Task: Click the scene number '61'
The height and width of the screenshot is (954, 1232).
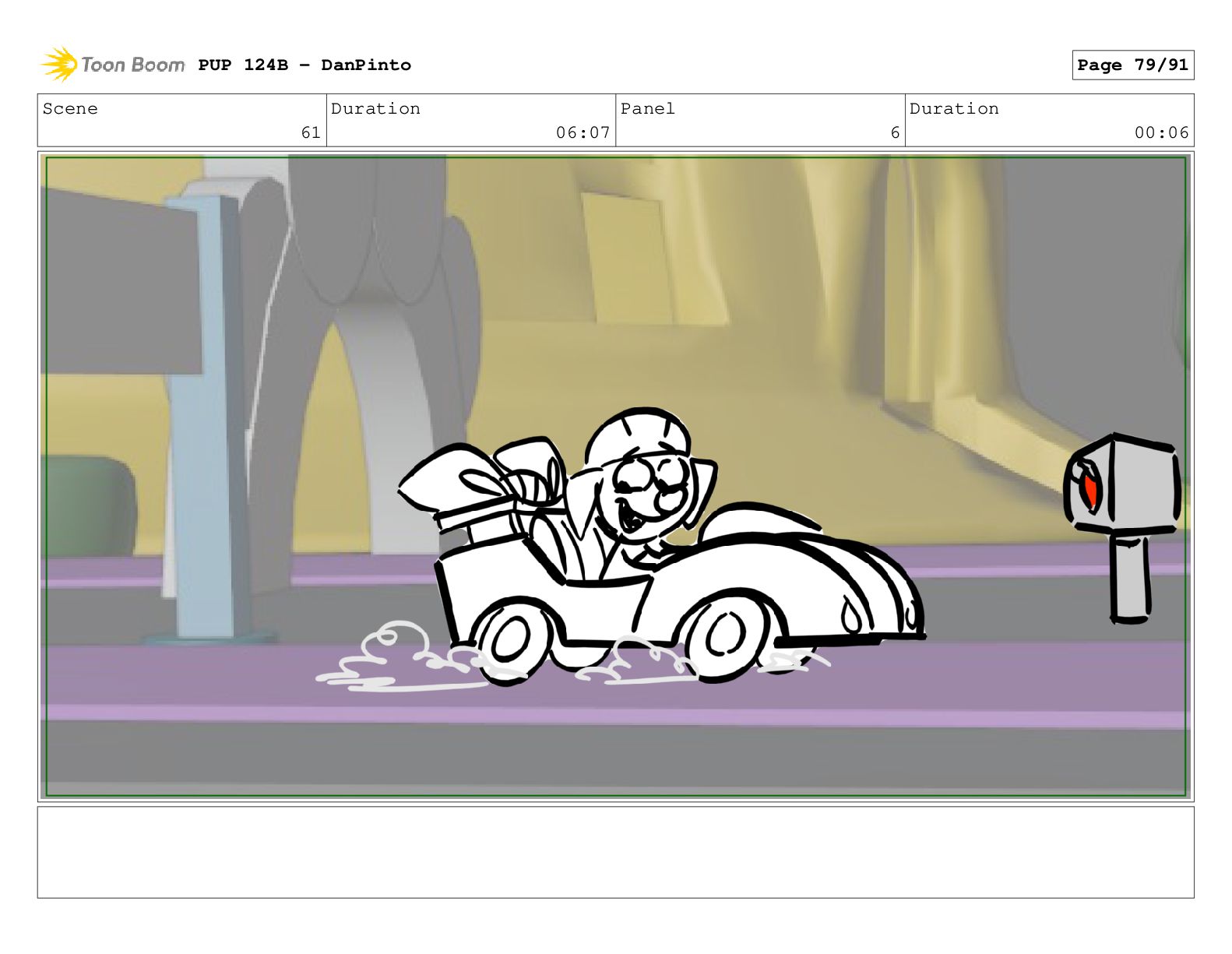Action: 311,133
